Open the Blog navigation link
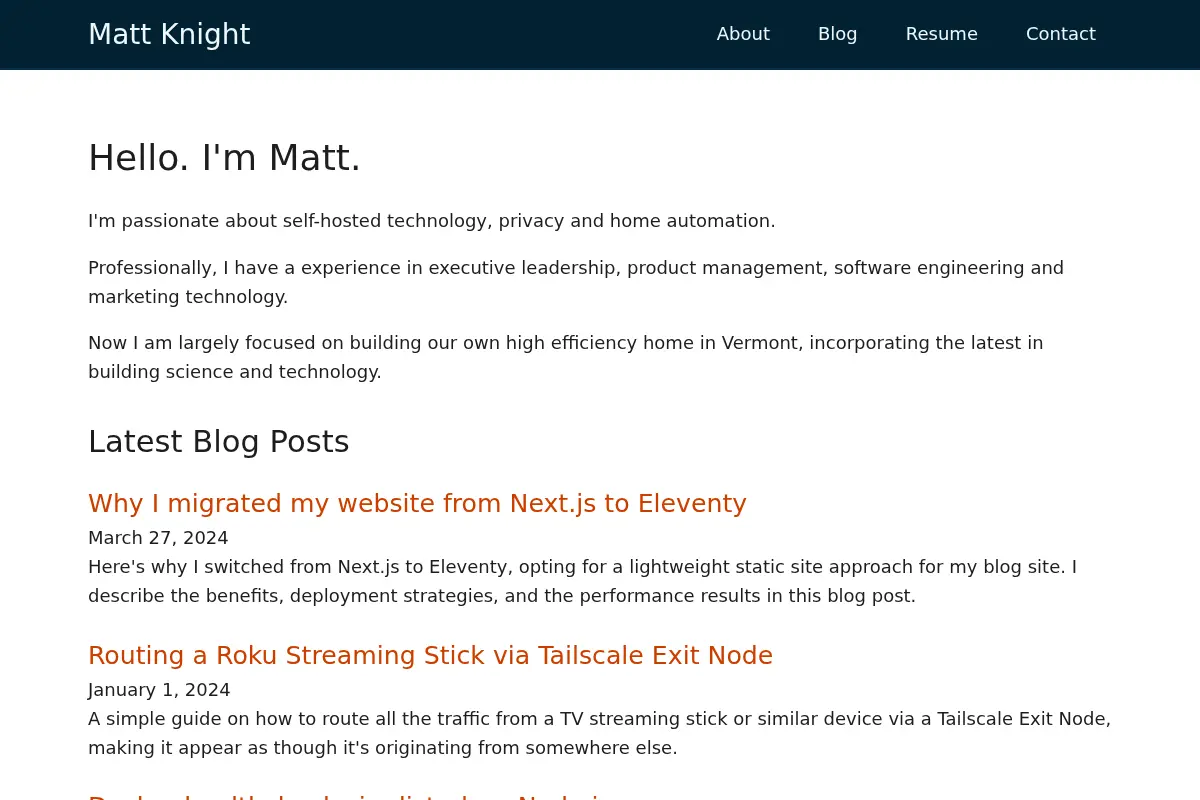The width and height of the screenshot is (1200, 800). point(837,34)
